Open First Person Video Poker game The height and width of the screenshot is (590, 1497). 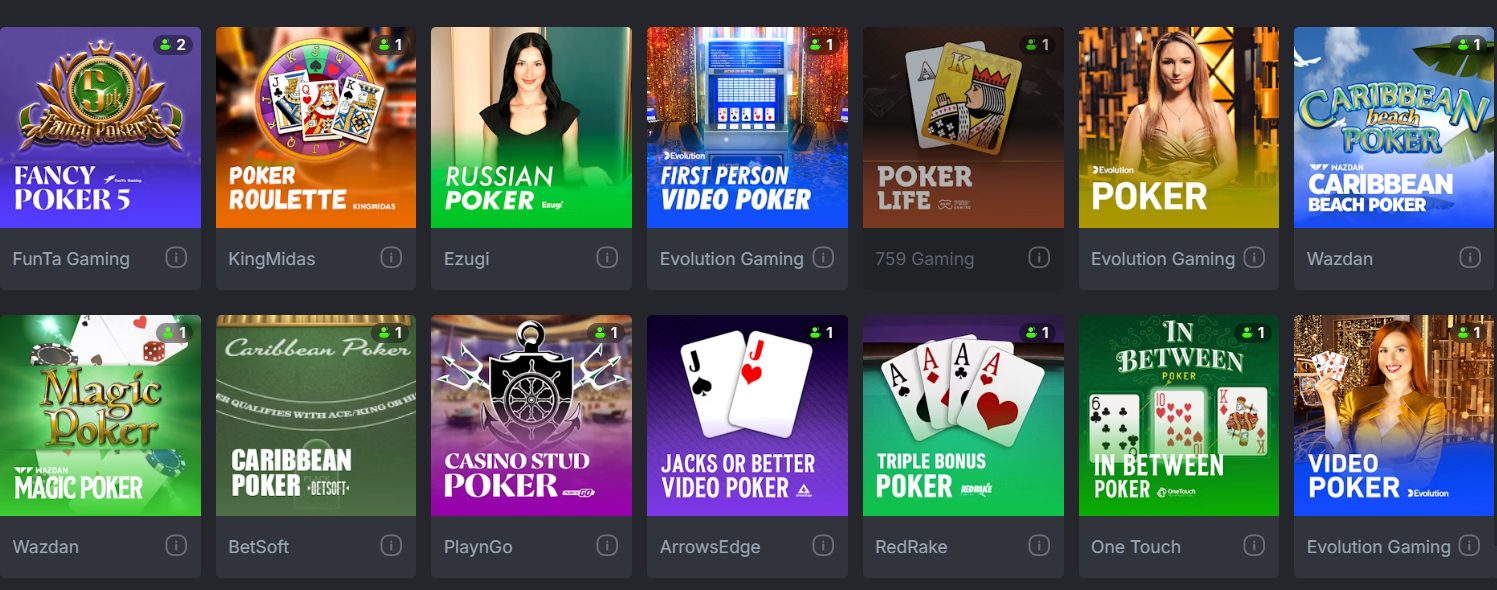[x=747, y=128]
